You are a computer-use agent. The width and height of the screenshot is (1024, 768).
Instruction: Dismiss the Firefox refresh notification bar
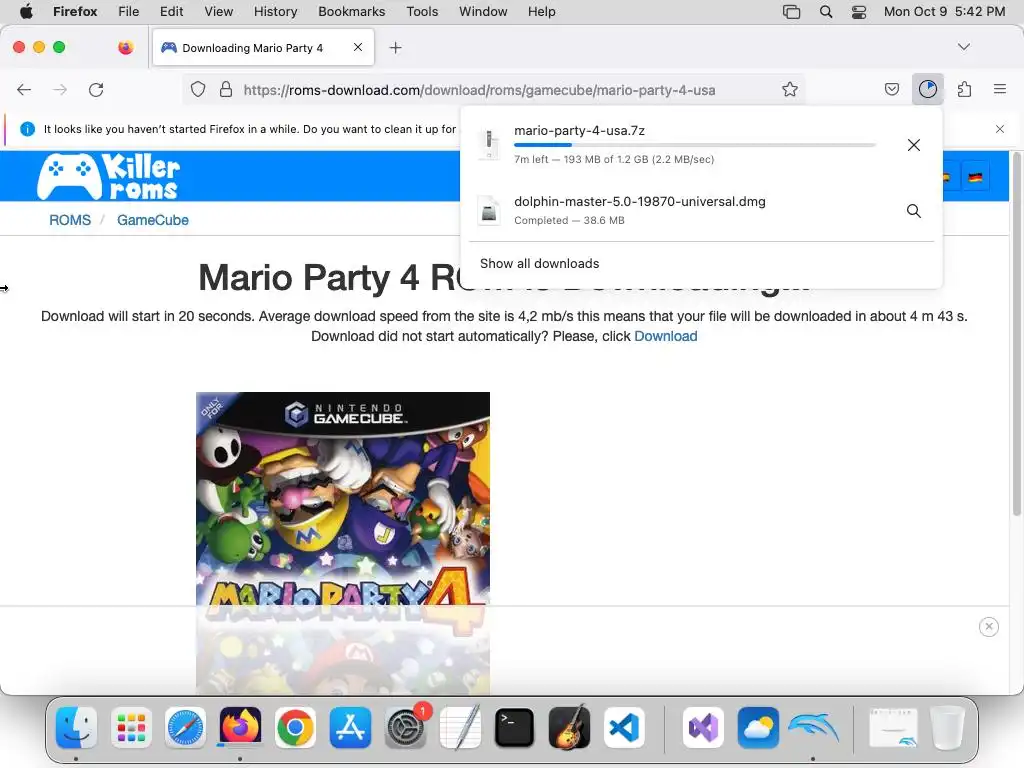1000,129
